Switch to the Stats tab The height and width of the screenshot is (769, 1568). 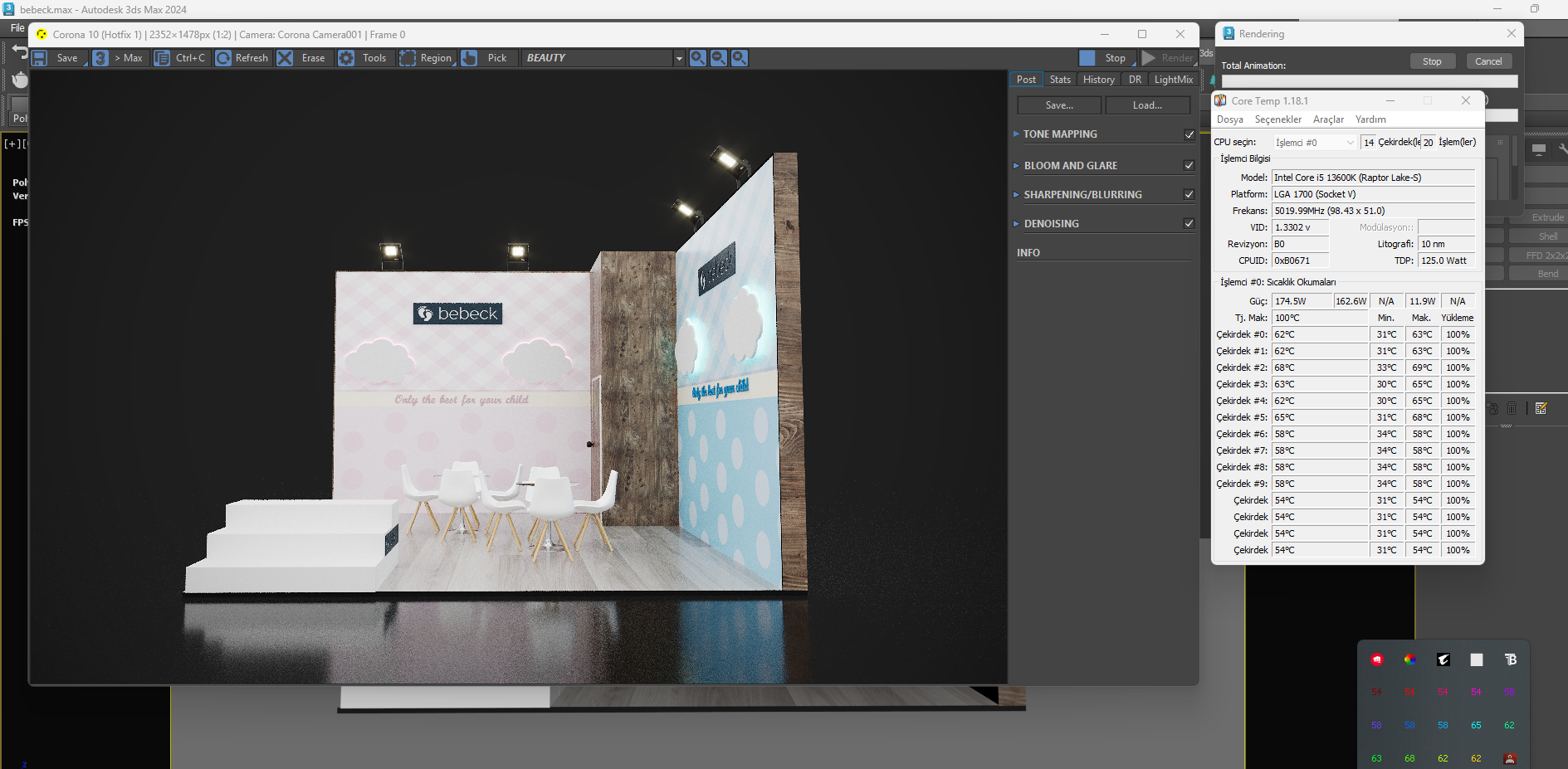(x=1060, y=80)
